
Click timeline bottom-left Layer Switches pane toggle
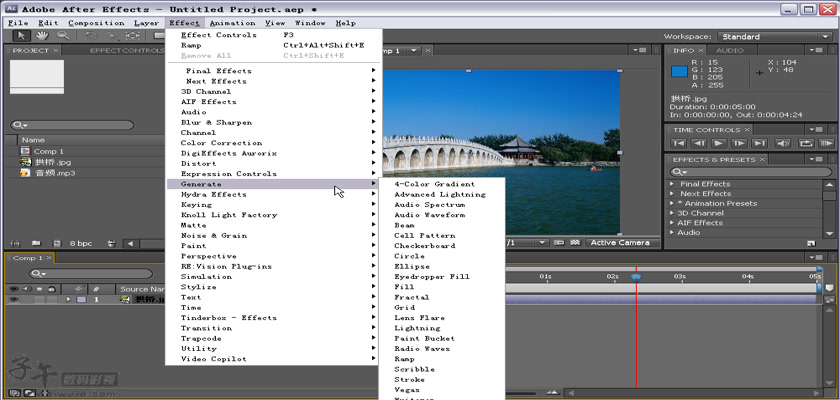click(14, 393)
